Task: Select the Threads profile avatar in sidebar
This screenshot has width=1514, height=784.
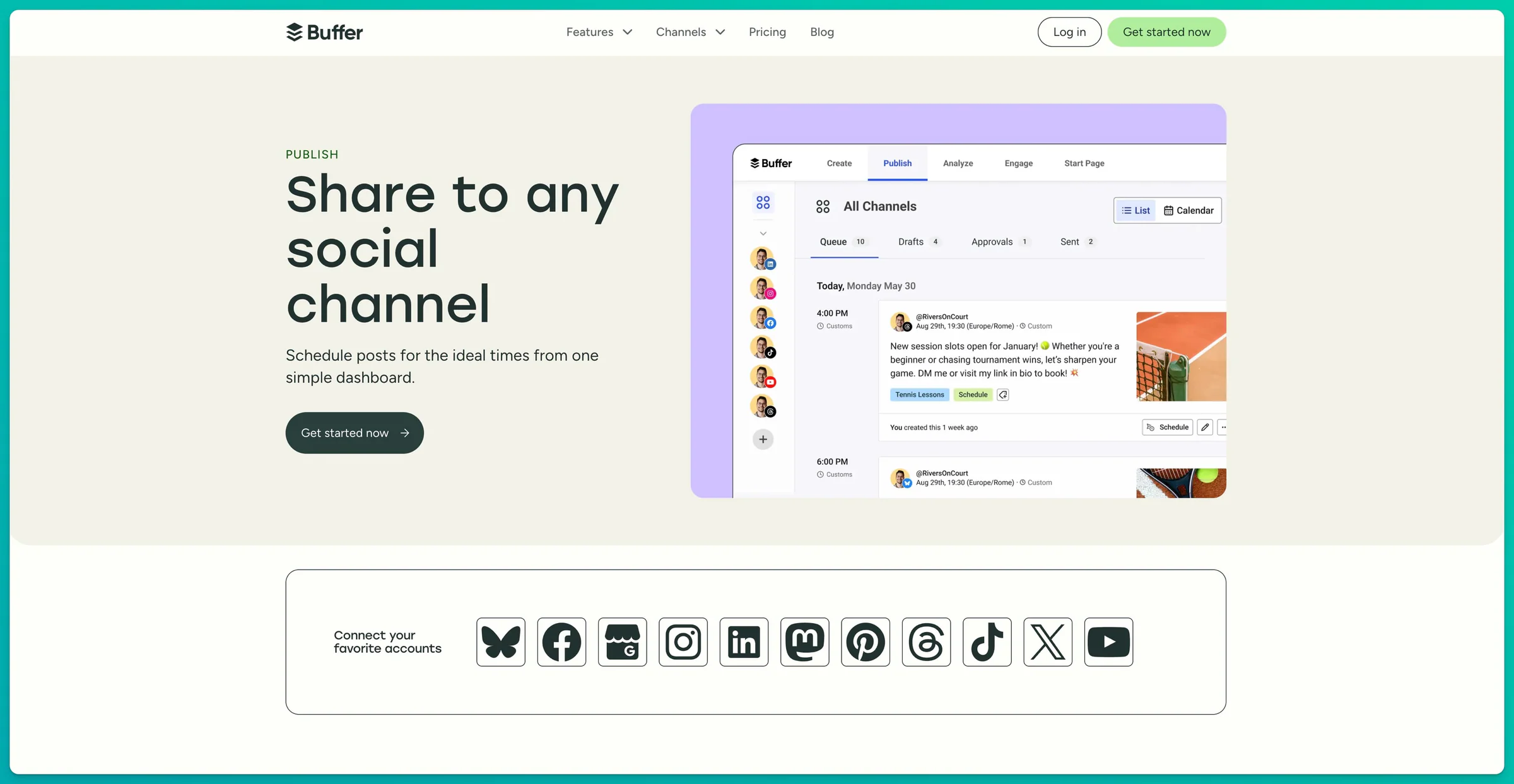Action: (x=763, y=406)
